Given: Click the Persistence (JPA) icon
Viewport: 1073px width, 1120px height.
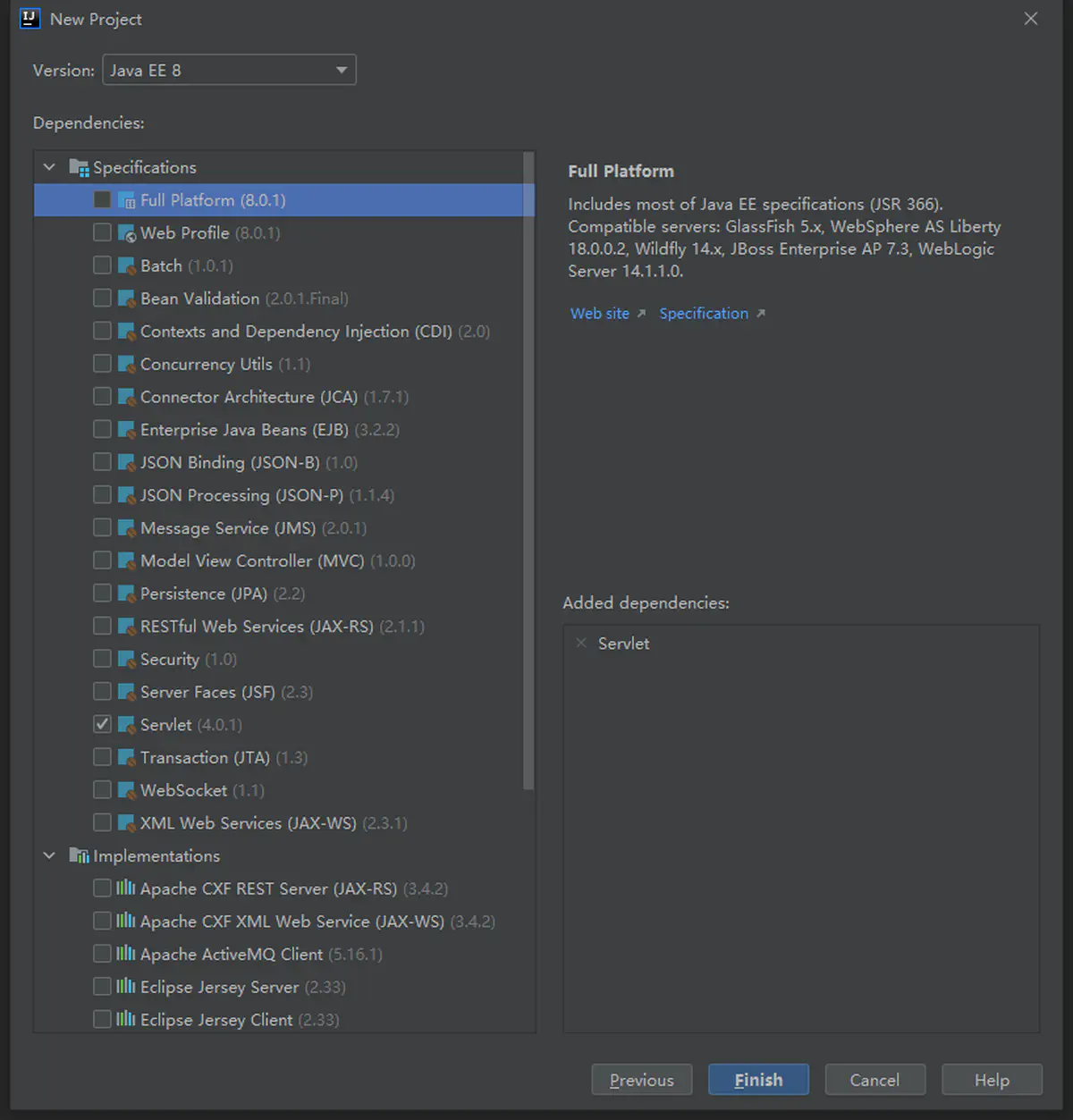Looking at the screenshot, I should (x=126, y=594).
